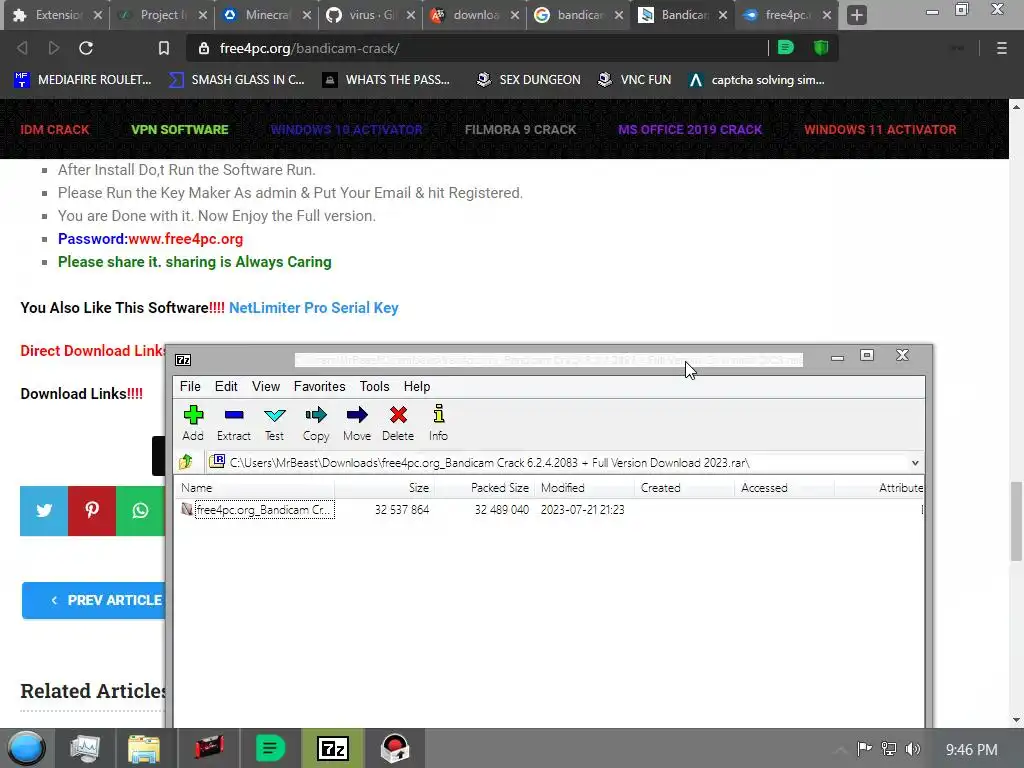Image resolution: width=1024 pixels, height=768 pixels.
Task: Open WHATS THE PASS... bookmark
Action: click(387, 80)
